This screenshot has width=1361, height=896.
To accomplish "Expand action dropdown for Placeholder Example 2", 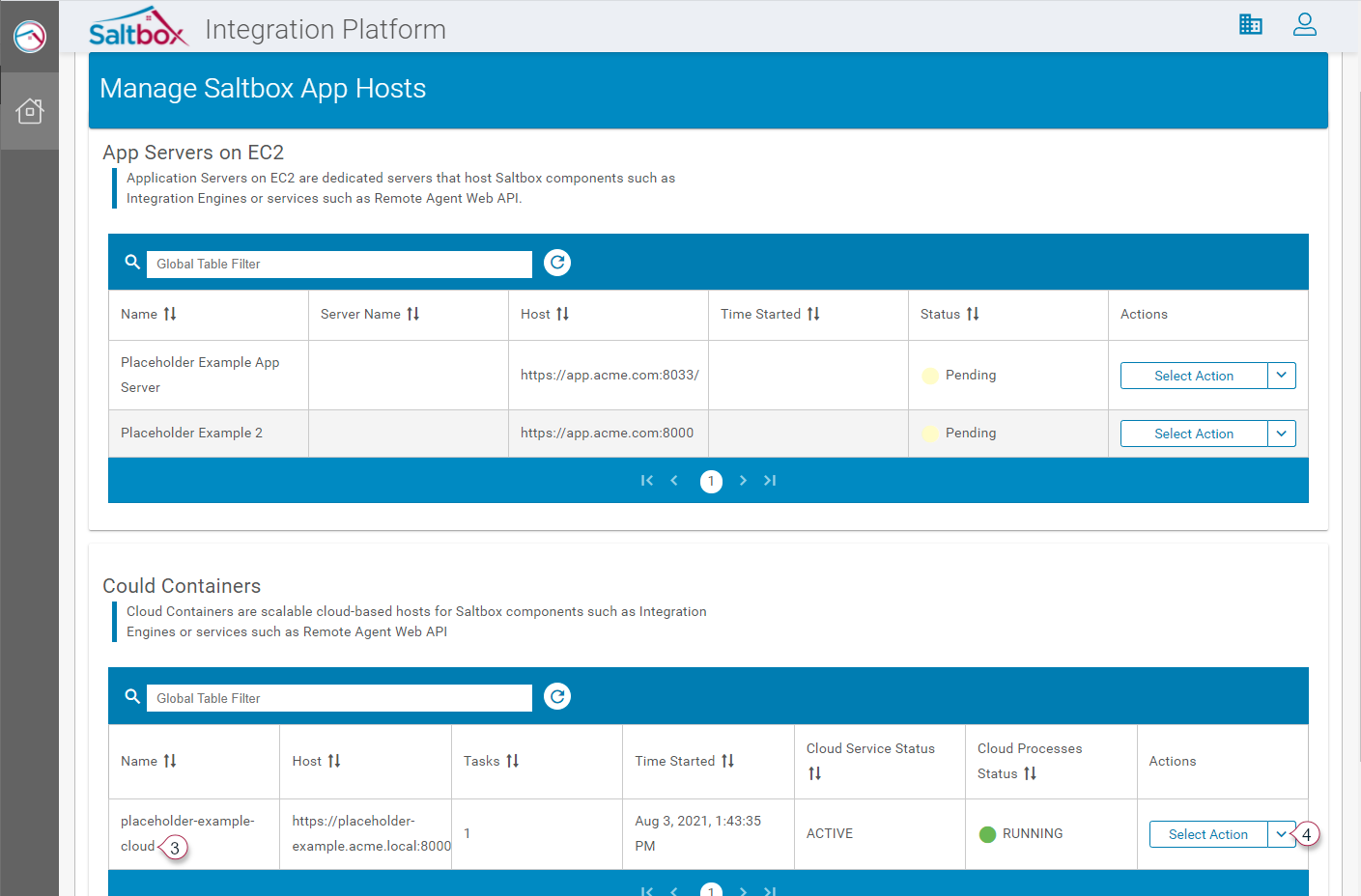I will tap(1282, 434).
